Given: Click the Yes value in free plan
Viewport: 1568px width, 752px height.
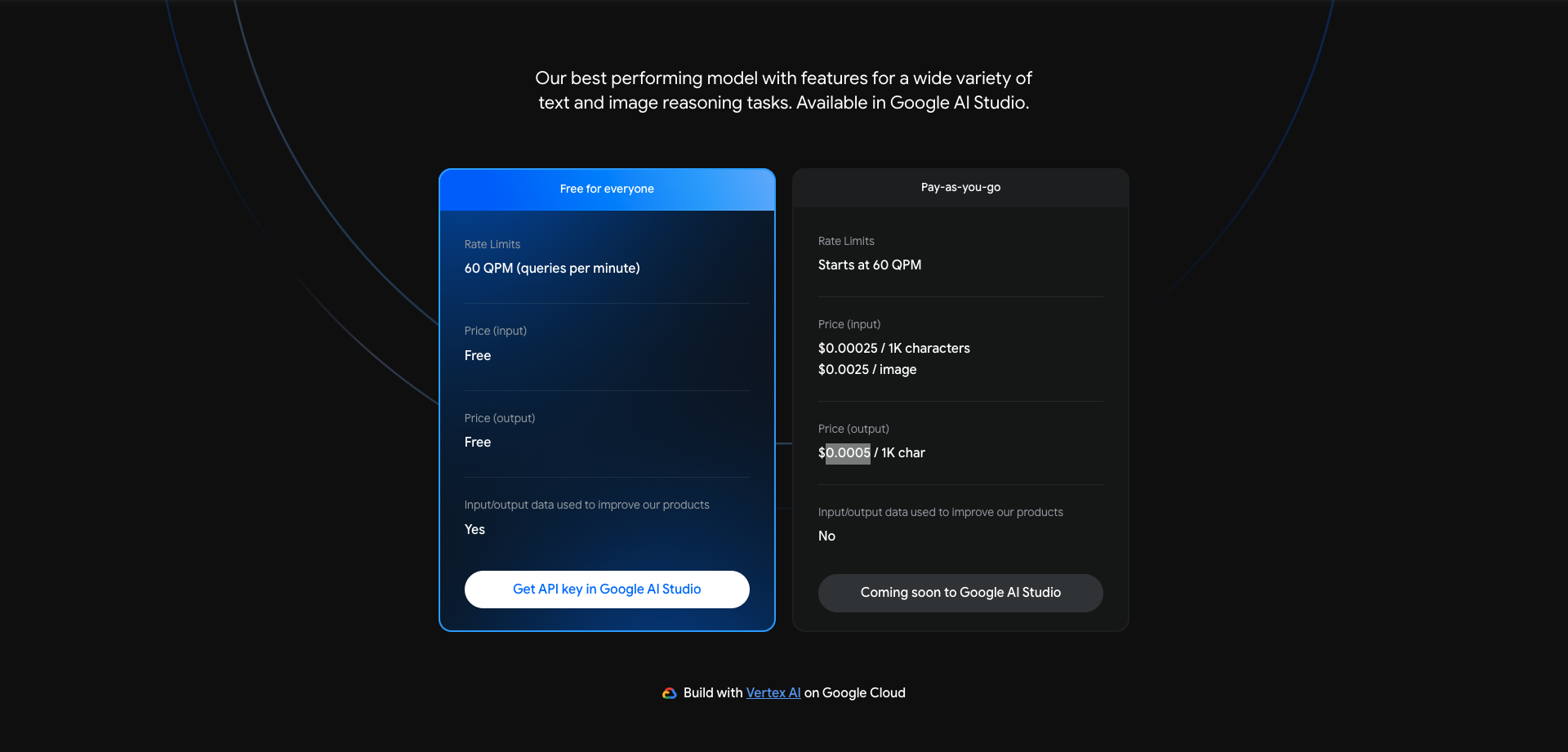Looking at the screenshot, I should [x=474, y=530].
